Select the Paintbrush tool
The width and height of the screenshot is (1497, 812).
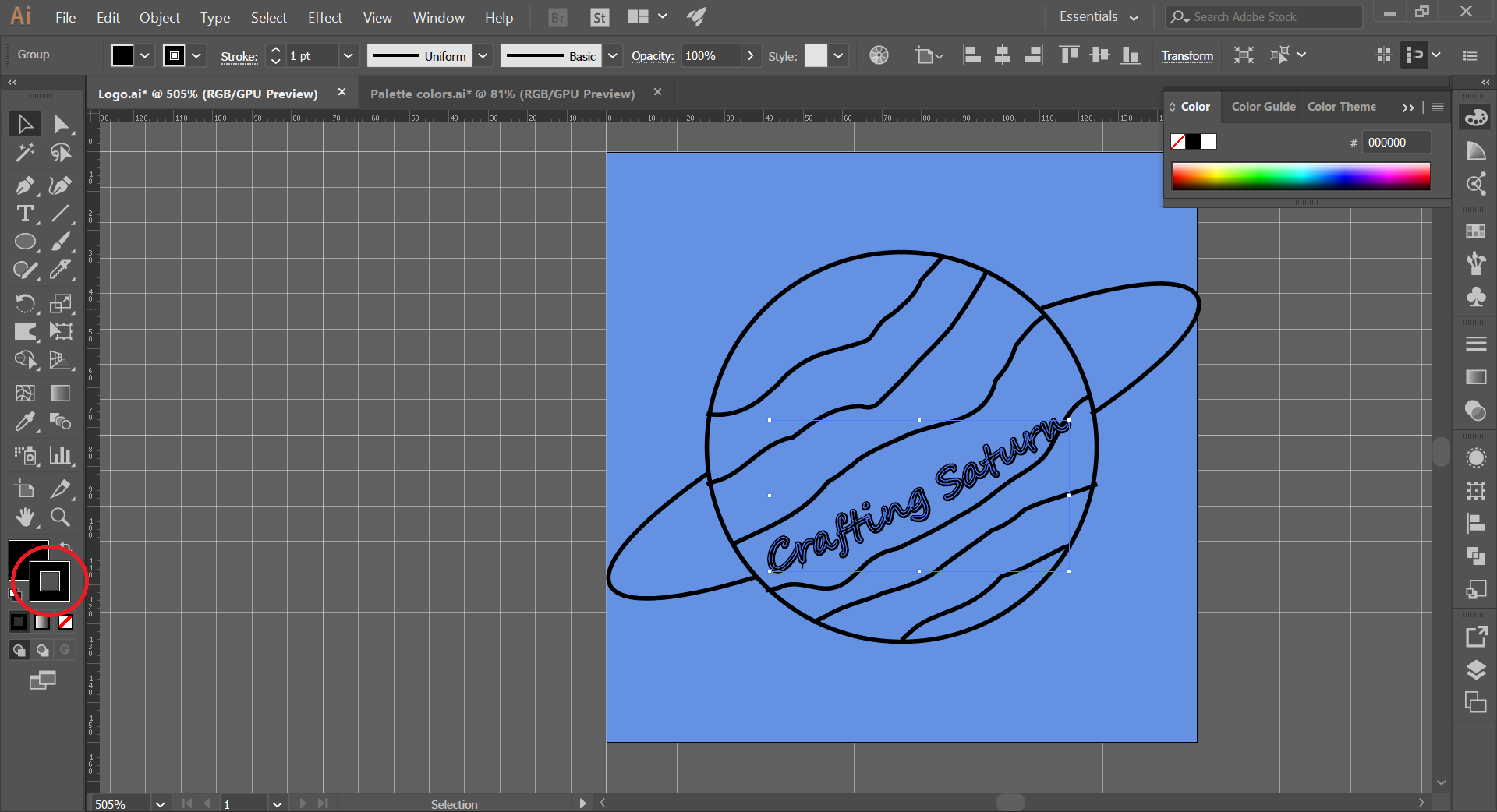(x=61, y=242)
